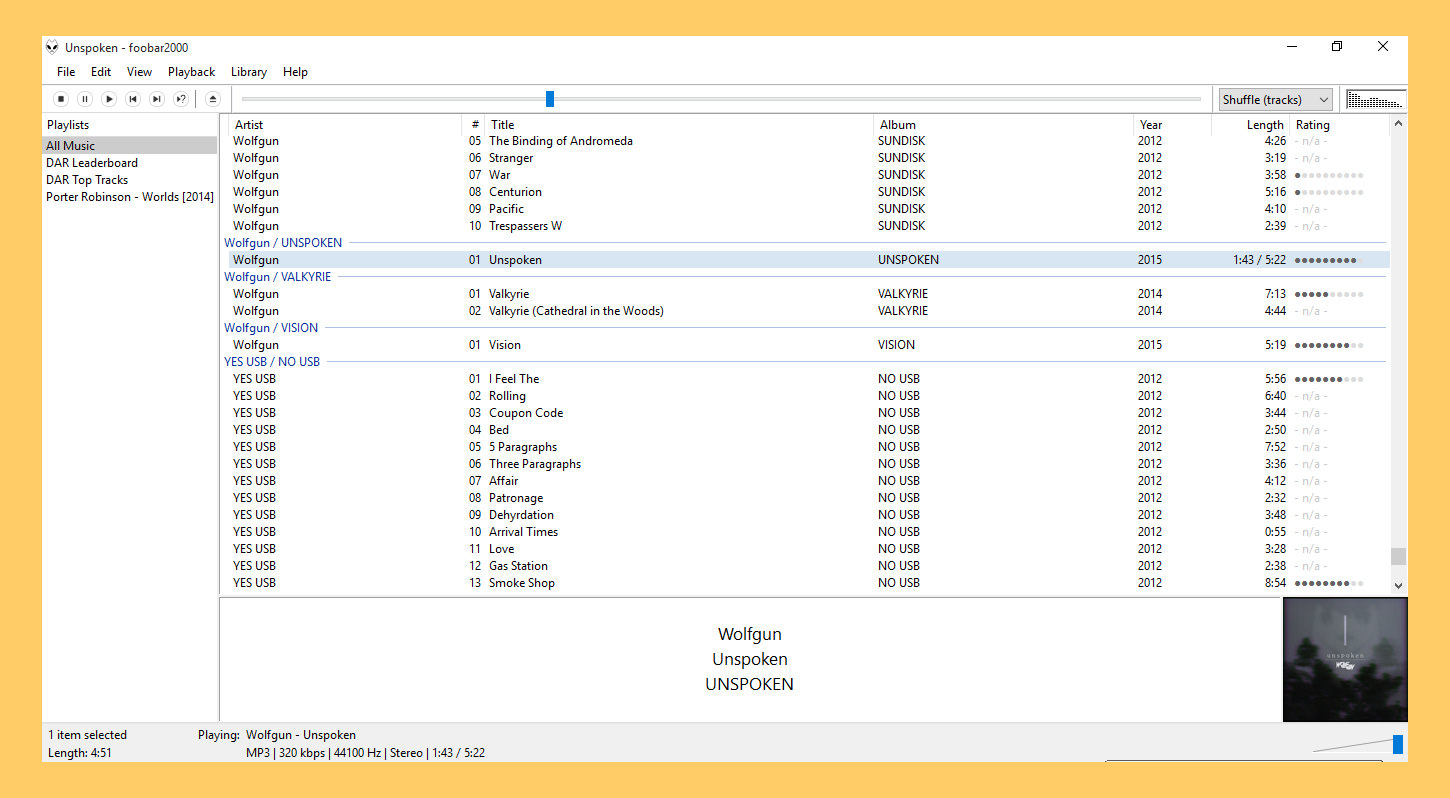Viewport: 1450px width, 798px height.
Task: Collapse the Wolfgun / VALKYRIE group header
Action: pyautogui.click(x=277, y=277)
